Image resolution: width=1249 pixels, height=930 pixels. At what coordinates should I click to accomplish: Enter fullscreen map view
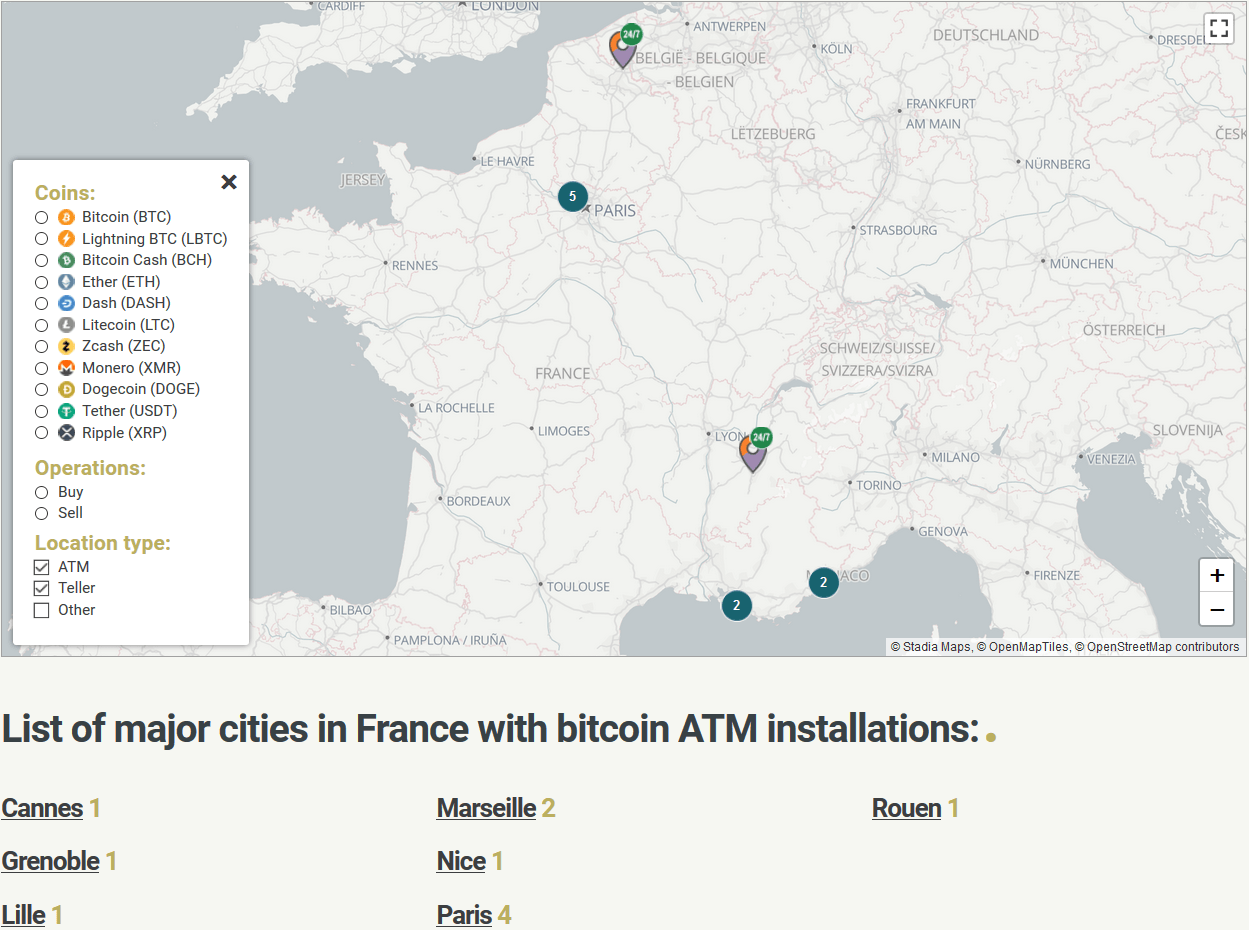[1218, 29]
